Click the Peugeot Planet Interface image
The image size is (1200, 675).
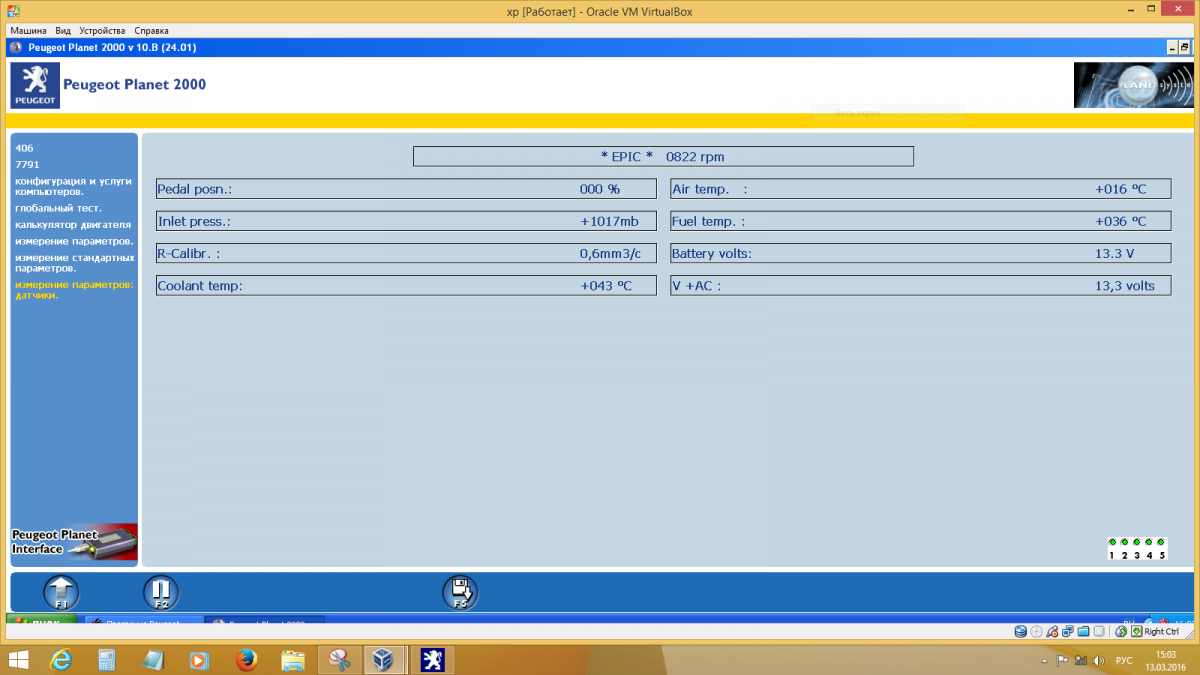73,541
